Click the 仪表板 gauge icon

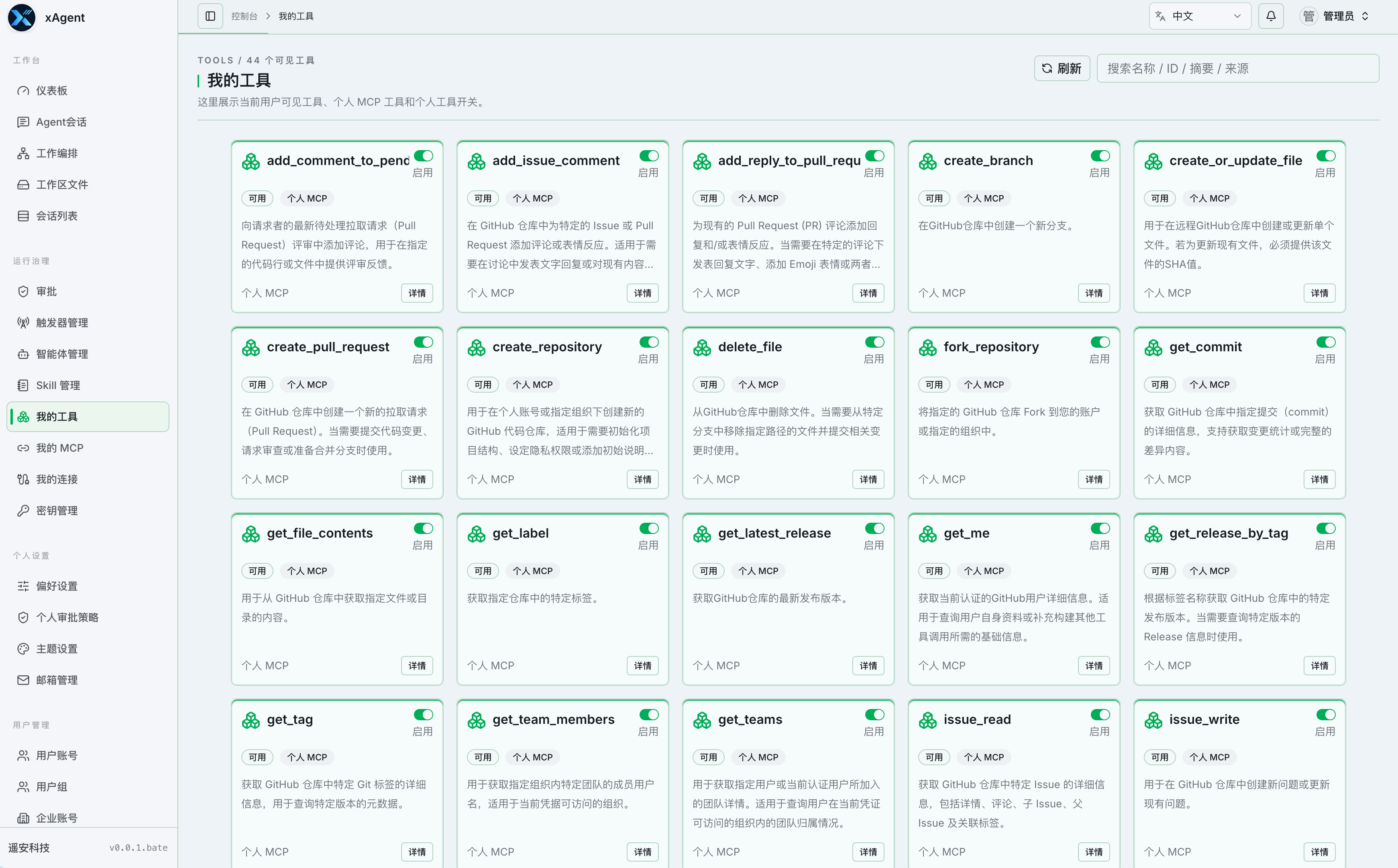tap(23, 91)
